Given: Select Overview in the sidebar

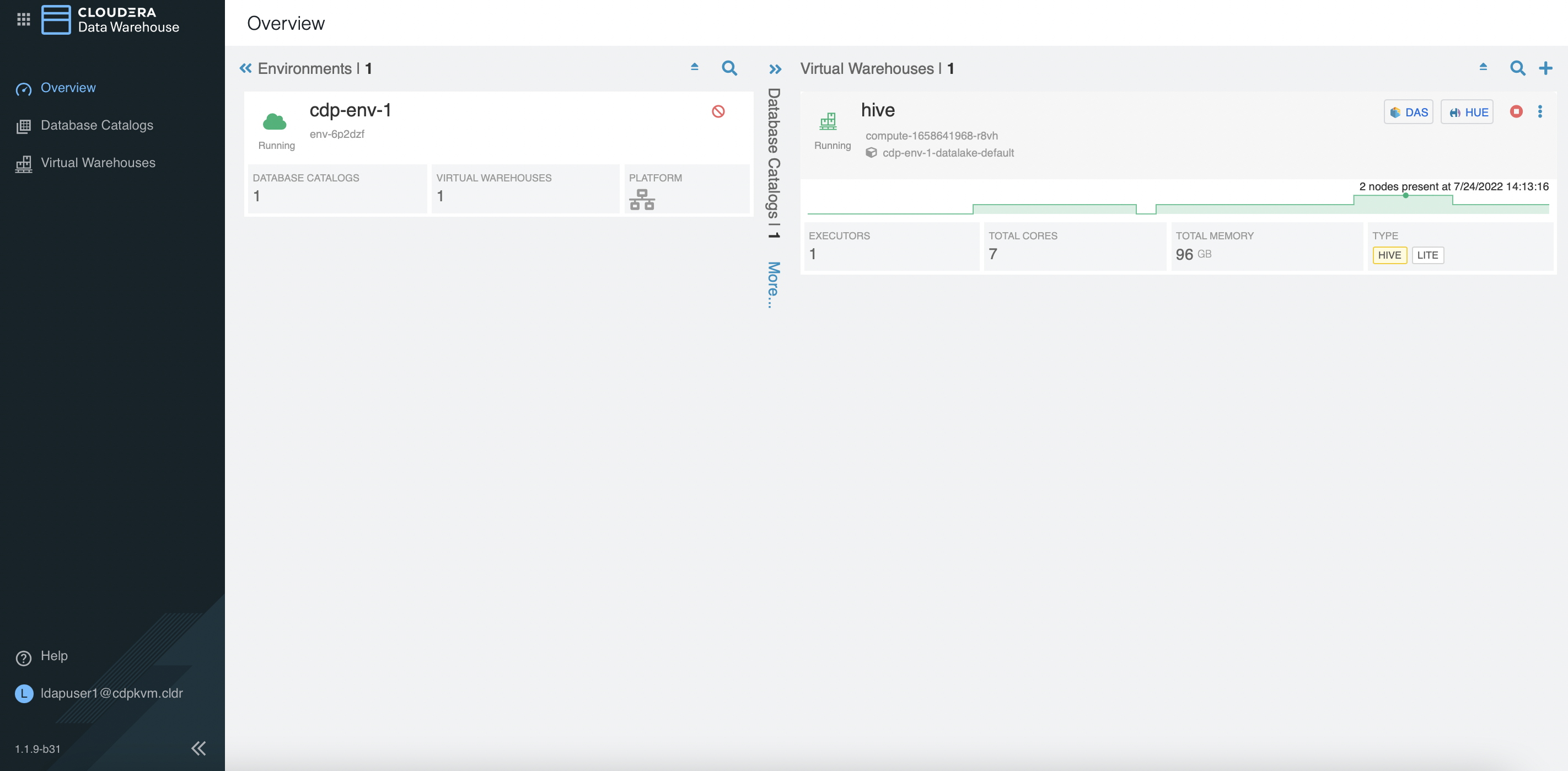Looking at the screenshot, I should [68, 88].
